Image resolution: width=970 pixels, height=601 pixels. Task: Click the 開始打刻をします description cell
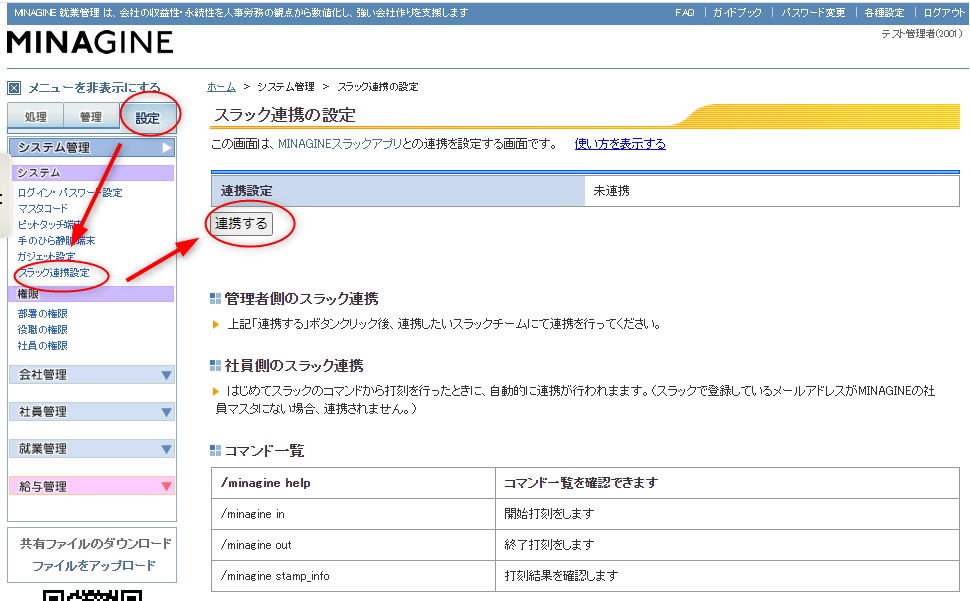pos(728,514)
